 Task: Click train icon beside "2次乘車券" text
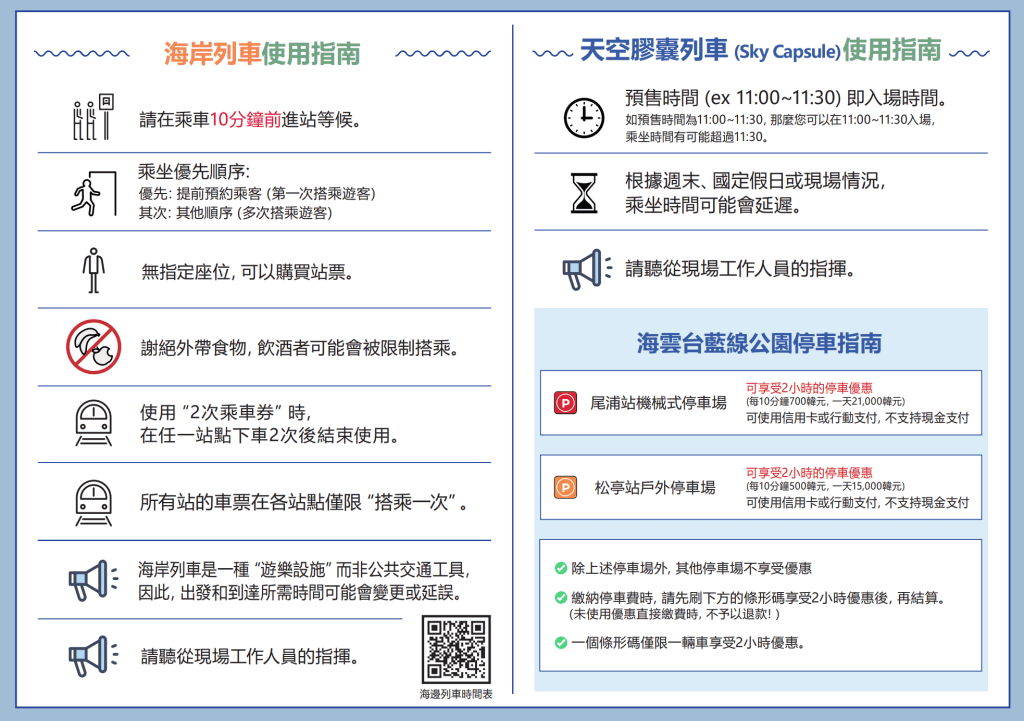pos(93,423)
